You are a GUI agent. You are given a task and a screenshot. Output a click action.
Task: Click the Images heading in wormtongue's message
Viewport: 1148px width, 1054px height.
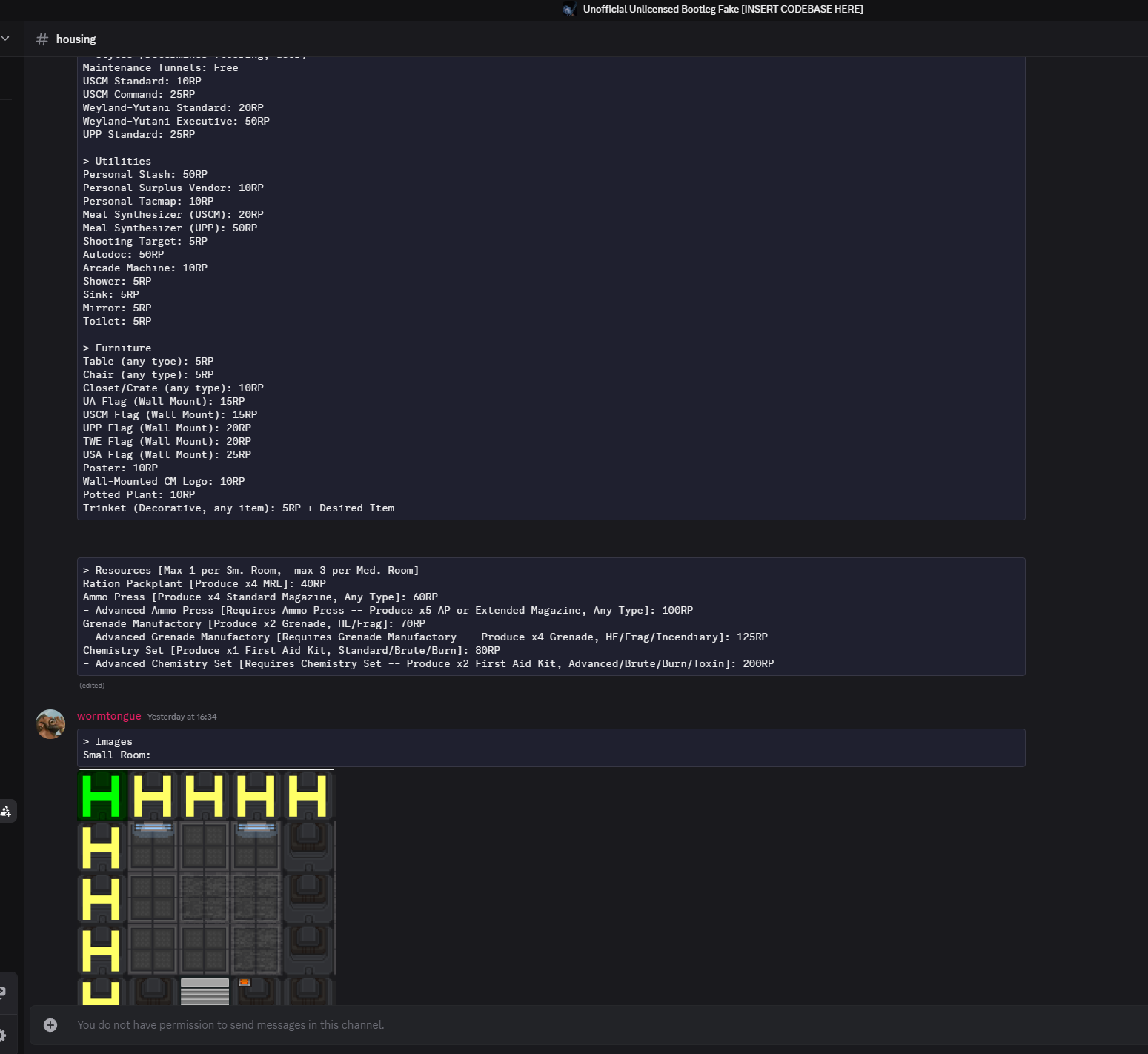pyautogui.click(x=113, y=742)
